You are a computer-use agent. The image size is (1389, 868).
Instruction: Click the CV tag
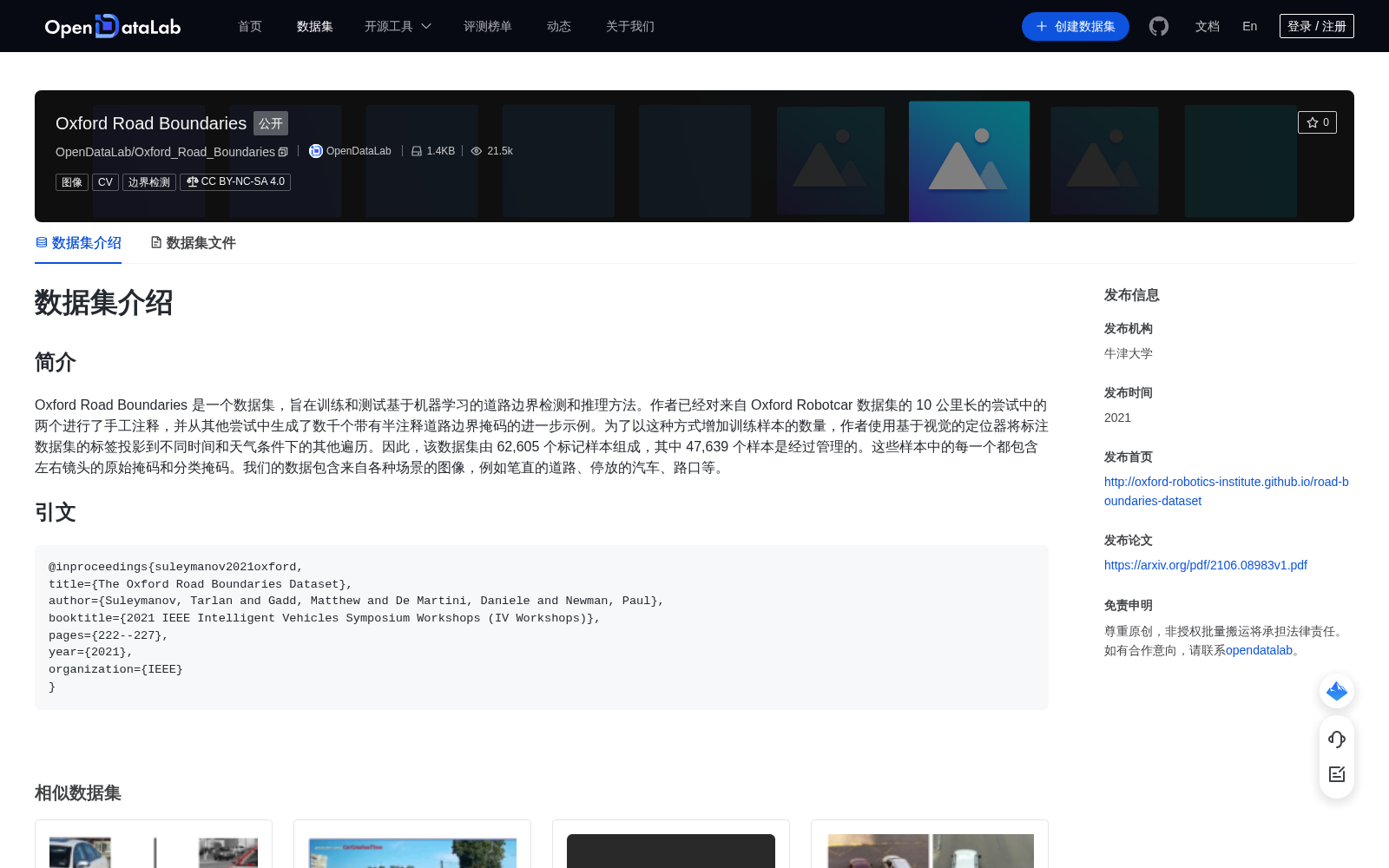[x=105, y=182]
